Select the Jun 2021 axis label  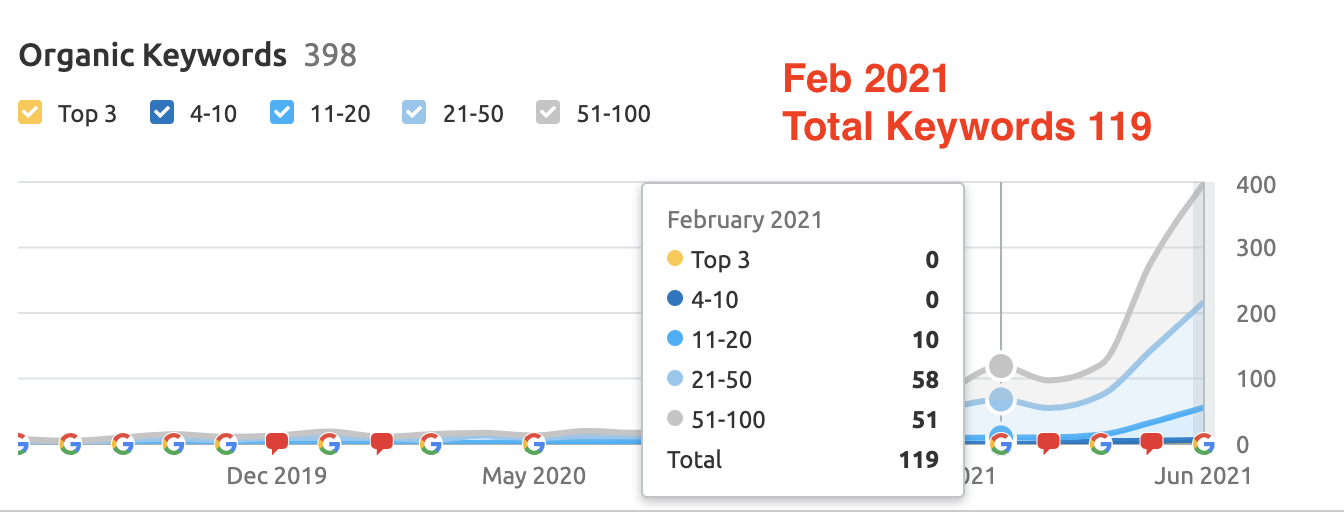click(x=1204, y=475)
